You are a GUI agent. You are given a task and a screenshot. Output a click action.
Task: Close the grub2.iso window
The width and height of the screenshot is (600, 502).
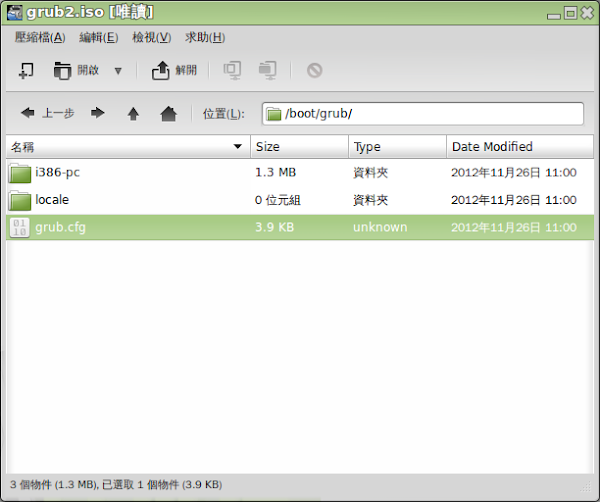pyautogui.click(x=587, y=13)
